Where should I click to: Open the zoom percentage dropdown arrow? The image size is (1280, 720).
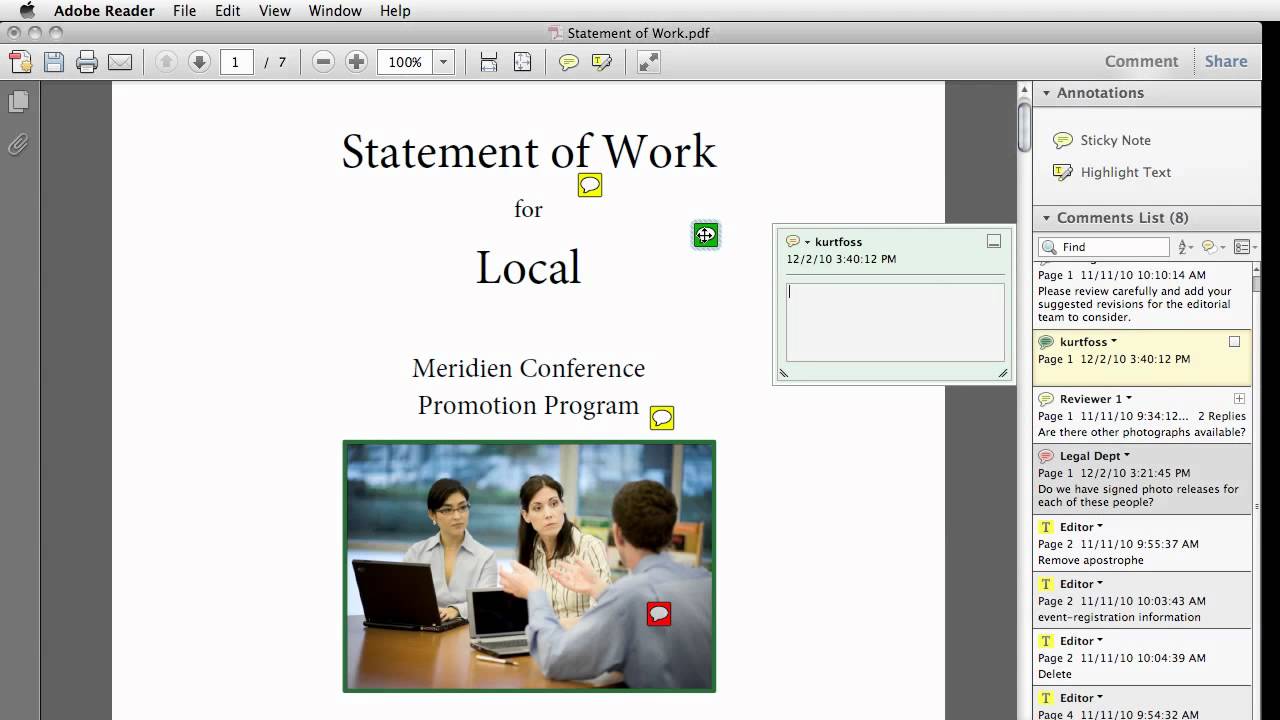click(x=443, y=62)
